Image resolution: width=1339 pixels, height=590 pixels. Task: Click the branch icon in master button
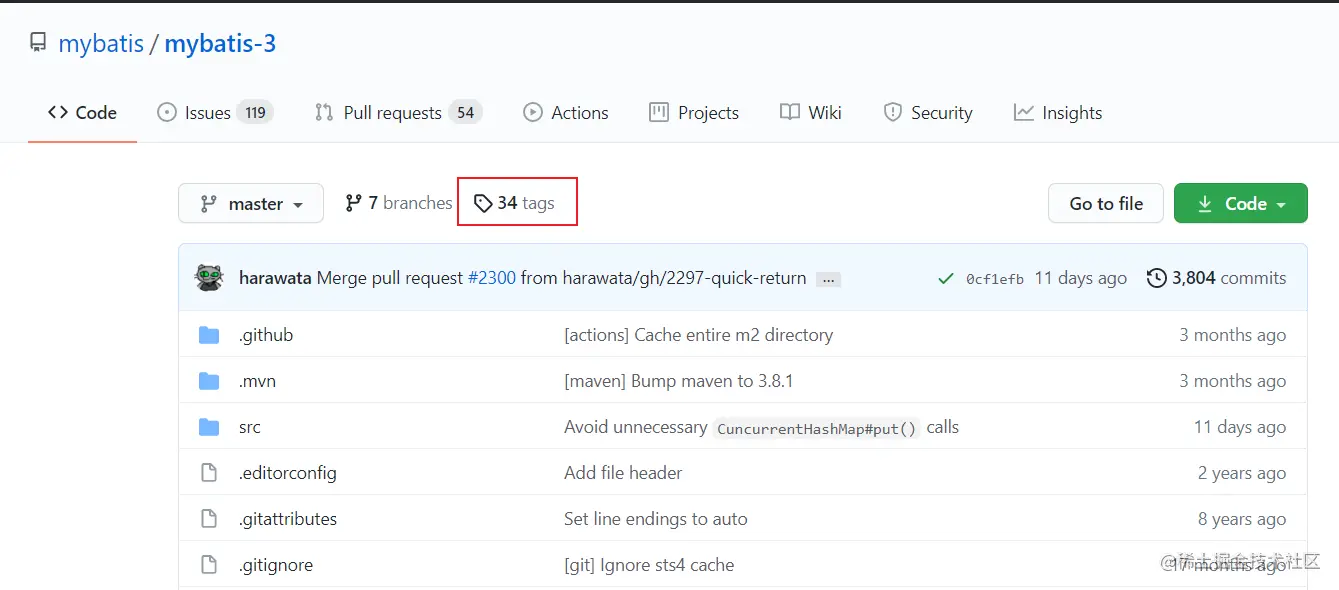(208, 203)
